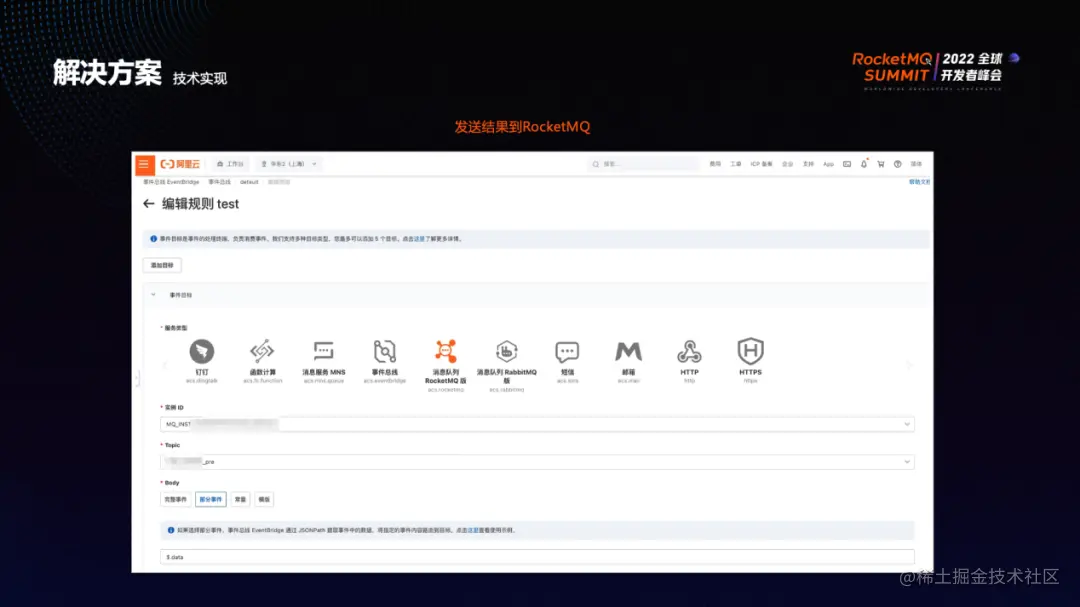Image resolution: width=1080 pixels, height=607 pixels.
Task: Go to 事件总线 EventBridge breadcrumb
Action: click(171, 182)
